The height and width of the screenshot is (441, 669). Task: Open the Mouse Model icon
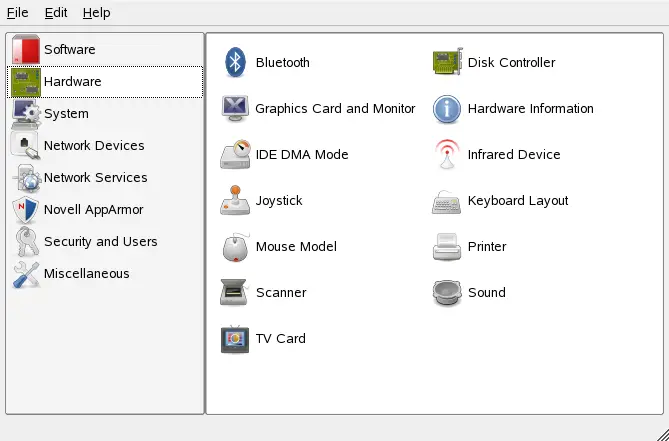coord(235,246)
